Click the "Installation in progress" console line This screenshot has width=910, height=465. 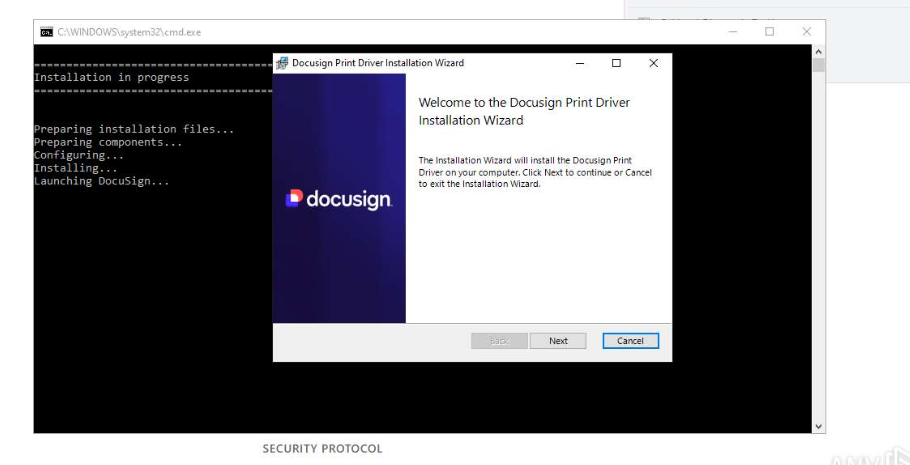point(111,77)
